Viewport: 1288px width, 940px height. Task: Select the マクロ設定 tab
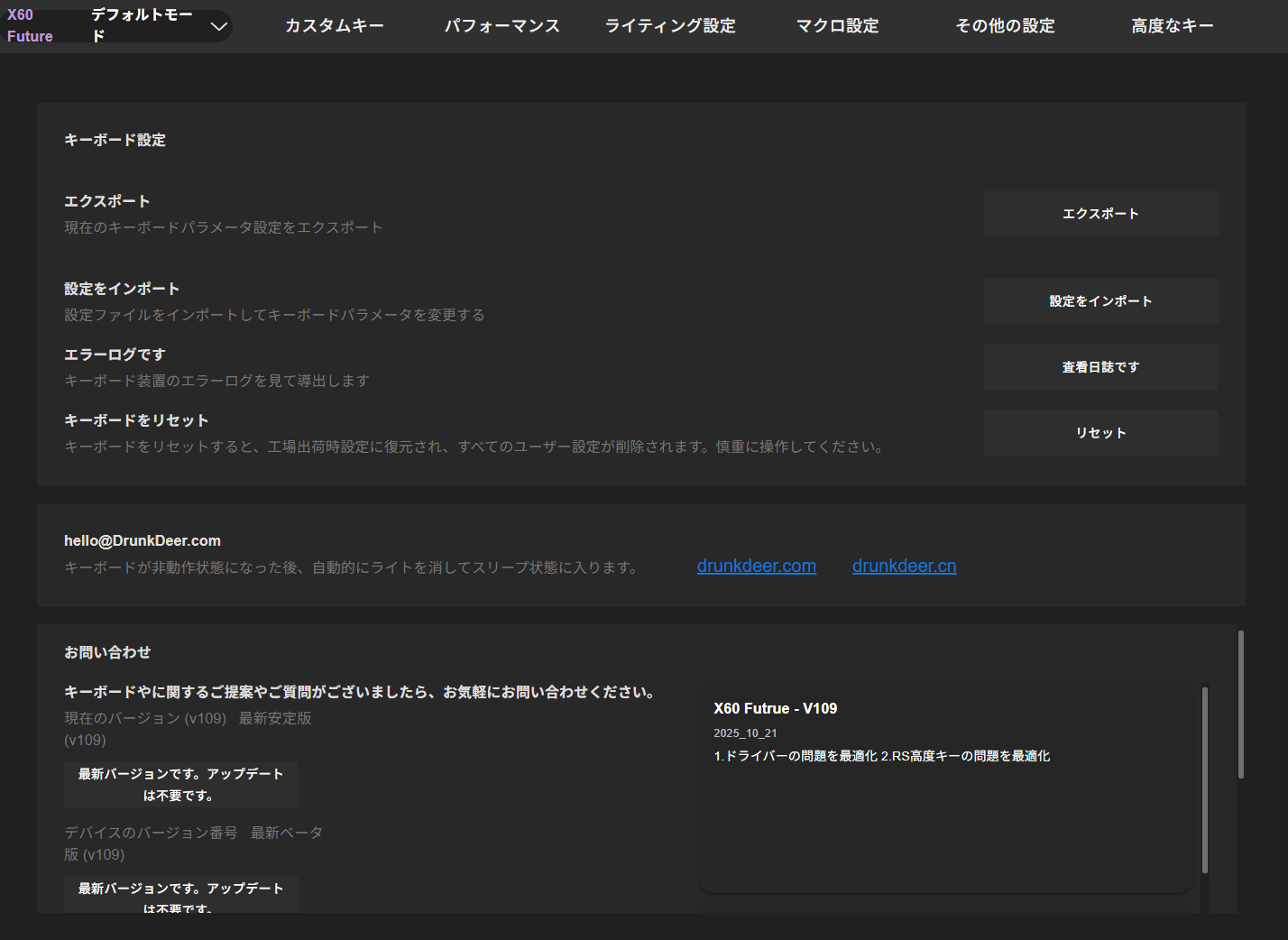[x=837, y=26]
